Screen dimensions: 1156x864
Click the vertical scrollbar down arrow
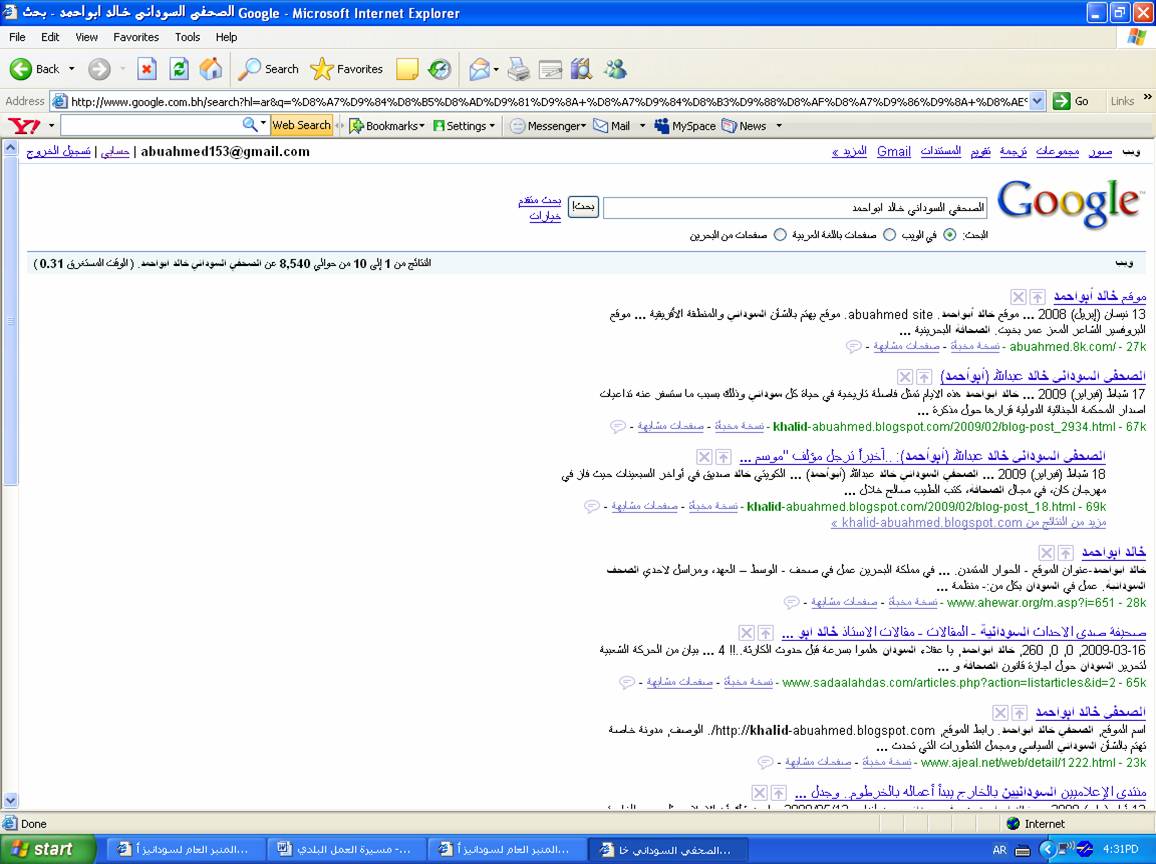coord(11,800)
